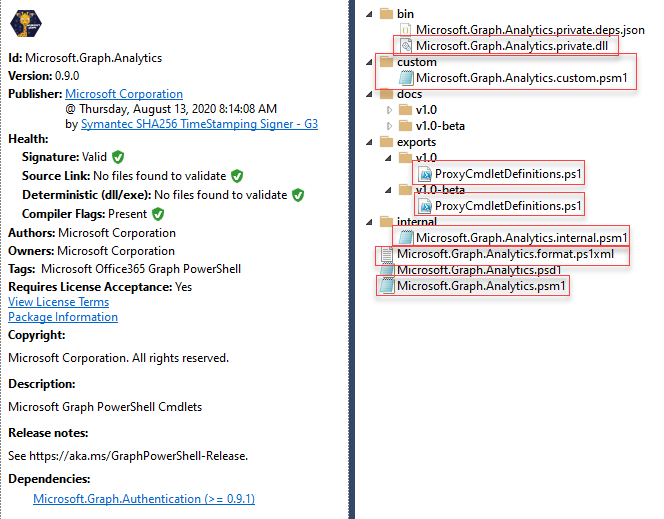Click the green shield next to Signature Valid

pos(118,157)
